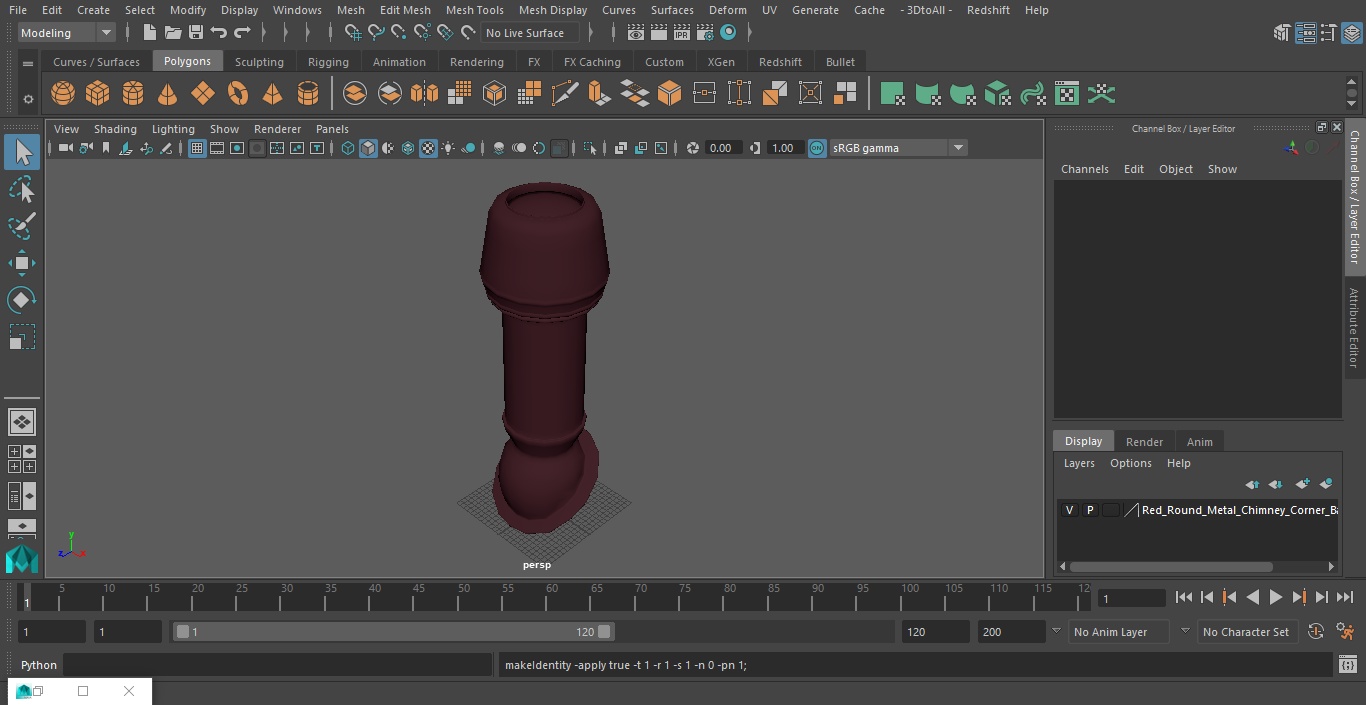Switch to the Render layer tab

point(1144,442)
